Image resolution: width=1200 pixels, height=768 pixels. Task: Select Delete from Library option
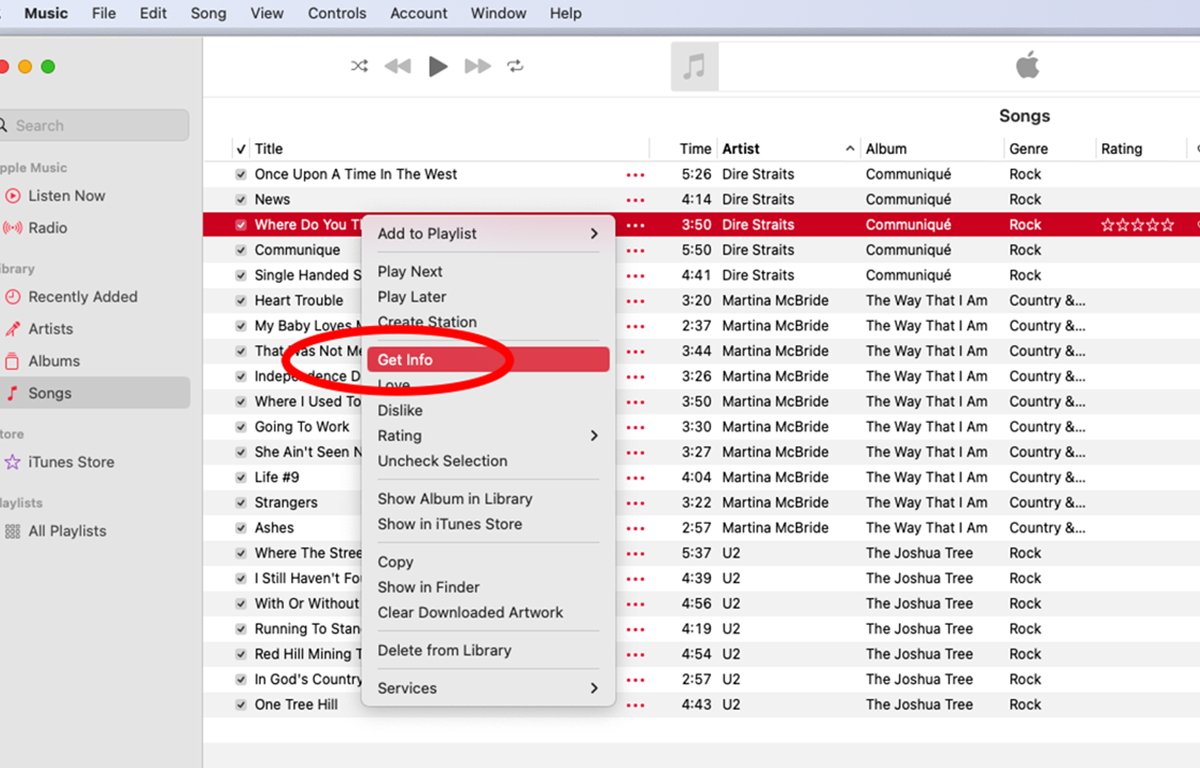click(x=444, y=650)
